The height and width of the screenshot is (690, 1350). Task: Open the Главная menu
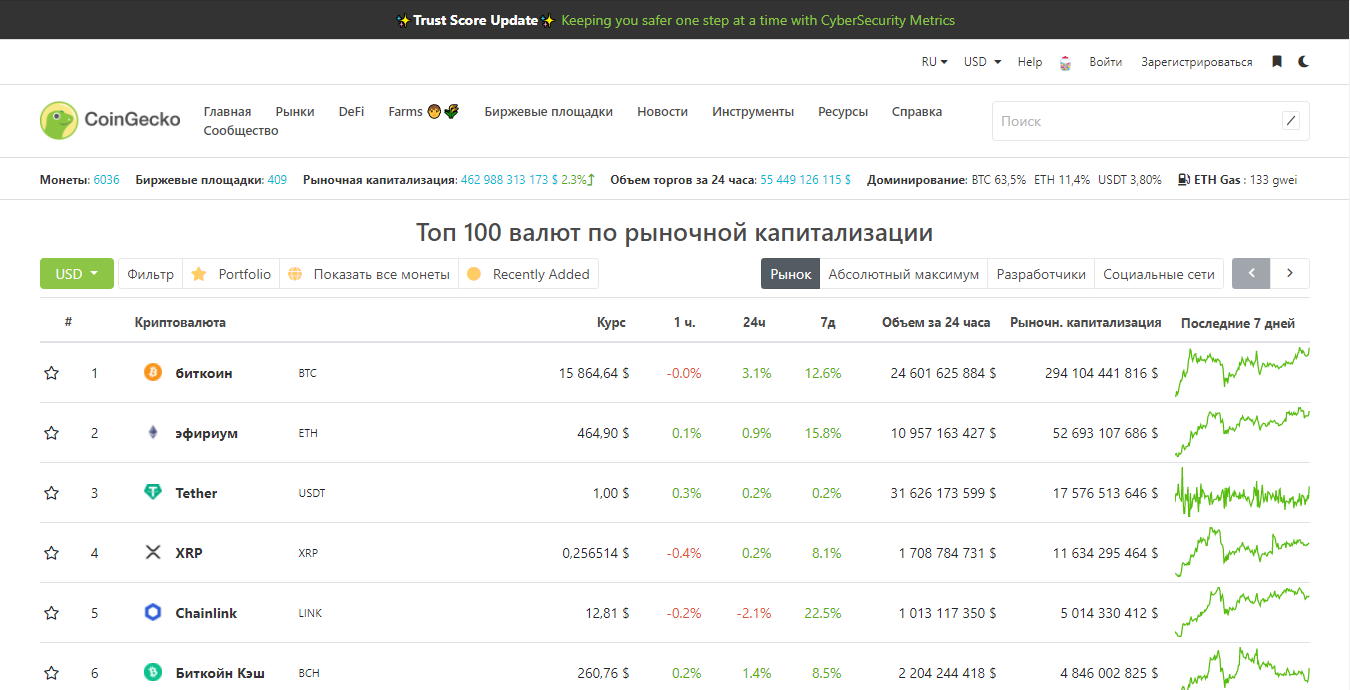point(227,112)
